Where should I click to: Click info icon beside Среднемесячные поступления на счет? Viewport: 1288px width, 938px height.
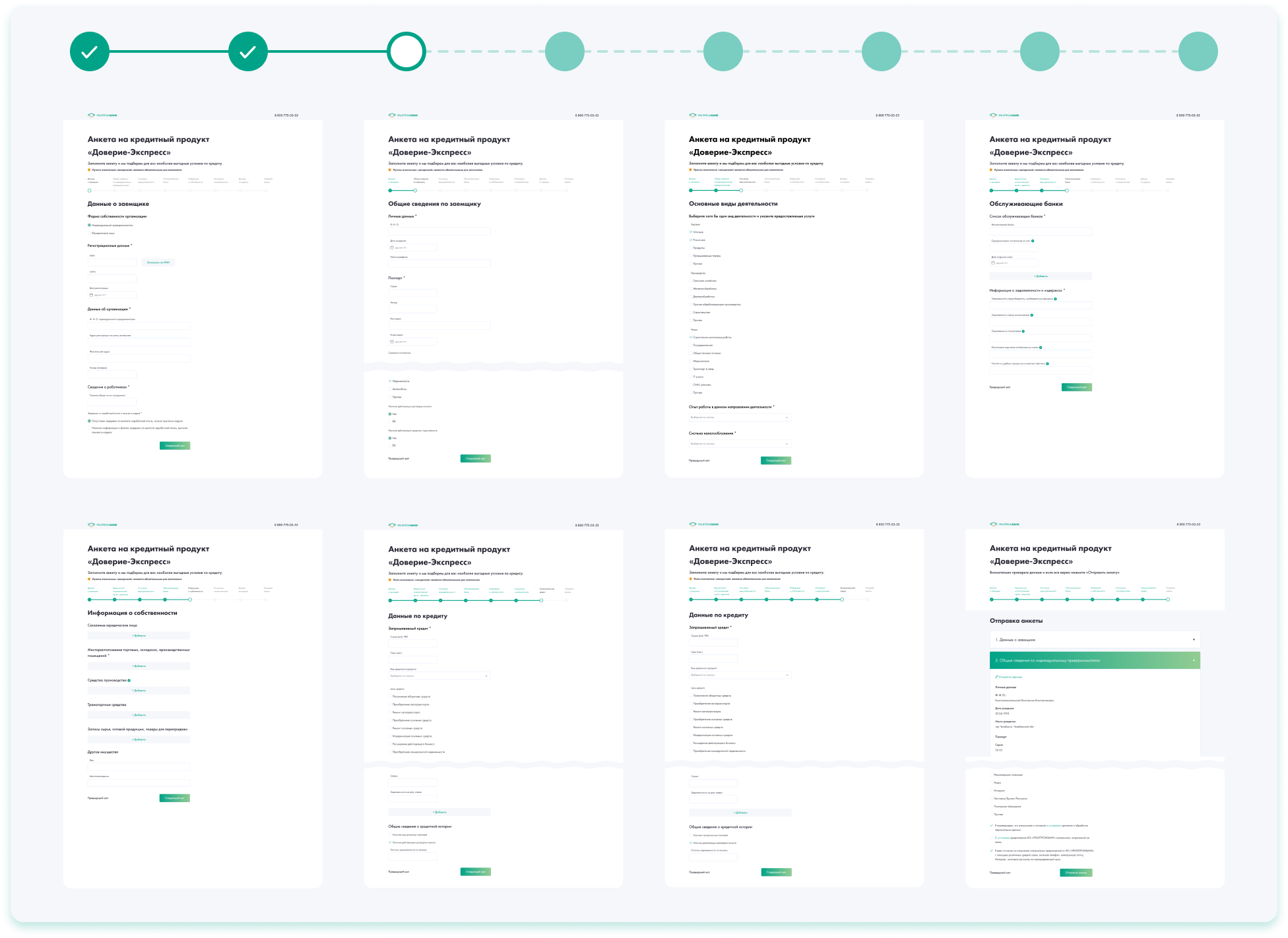1033,241
